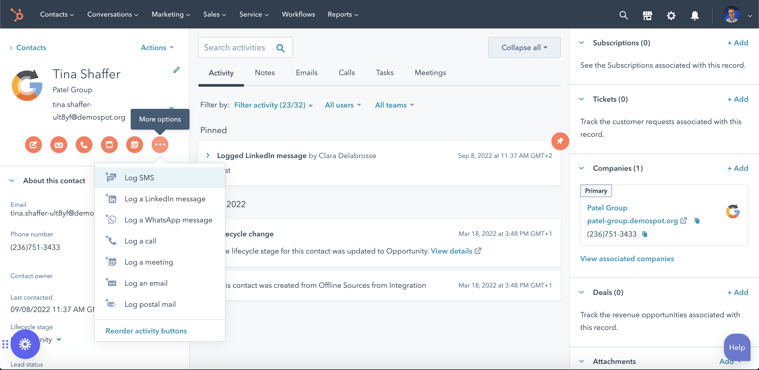This screenshot has width=759, height=370.
Task: Collapse the Companies (1) section
Action: tap(582, 169)
